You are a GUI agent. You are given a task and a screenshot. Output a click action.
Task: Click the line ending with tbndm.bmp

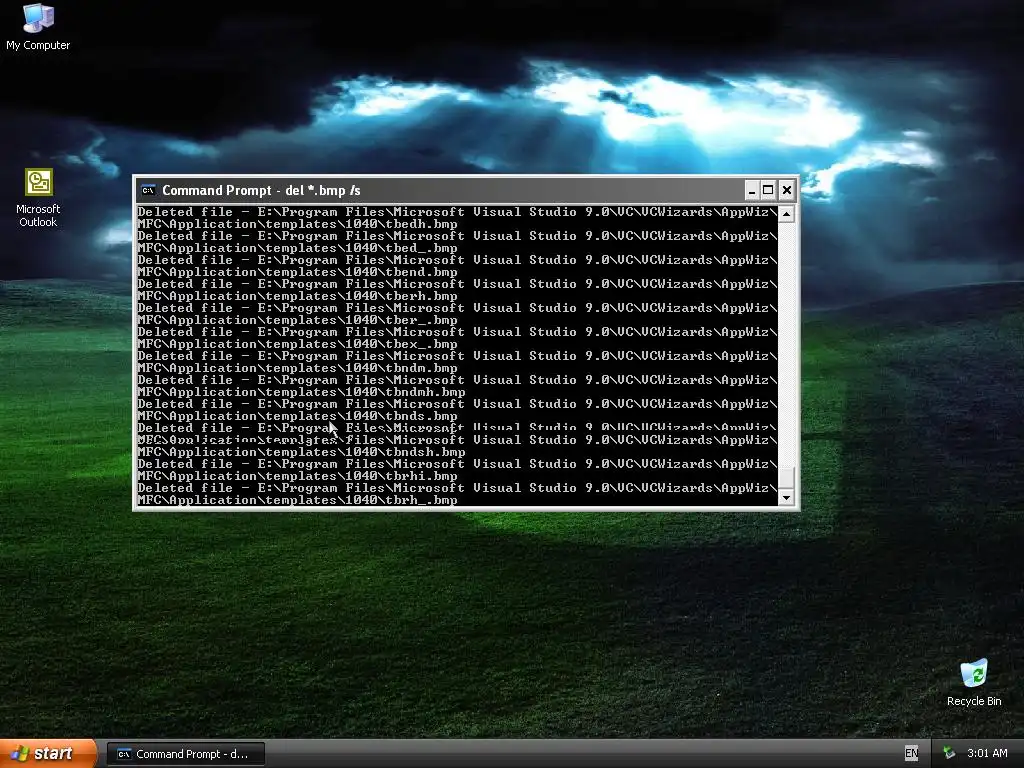click(x=297, y=368)
